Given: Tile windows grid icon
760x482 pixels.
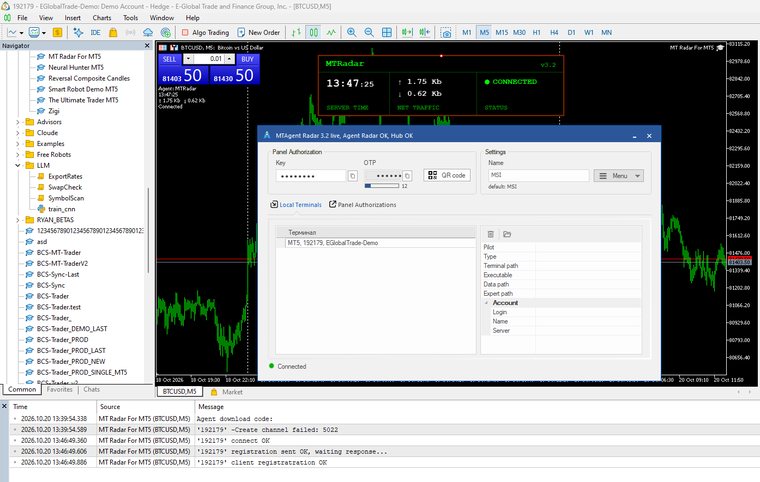Looking at the screenshot, I should (x=387, y=32).
